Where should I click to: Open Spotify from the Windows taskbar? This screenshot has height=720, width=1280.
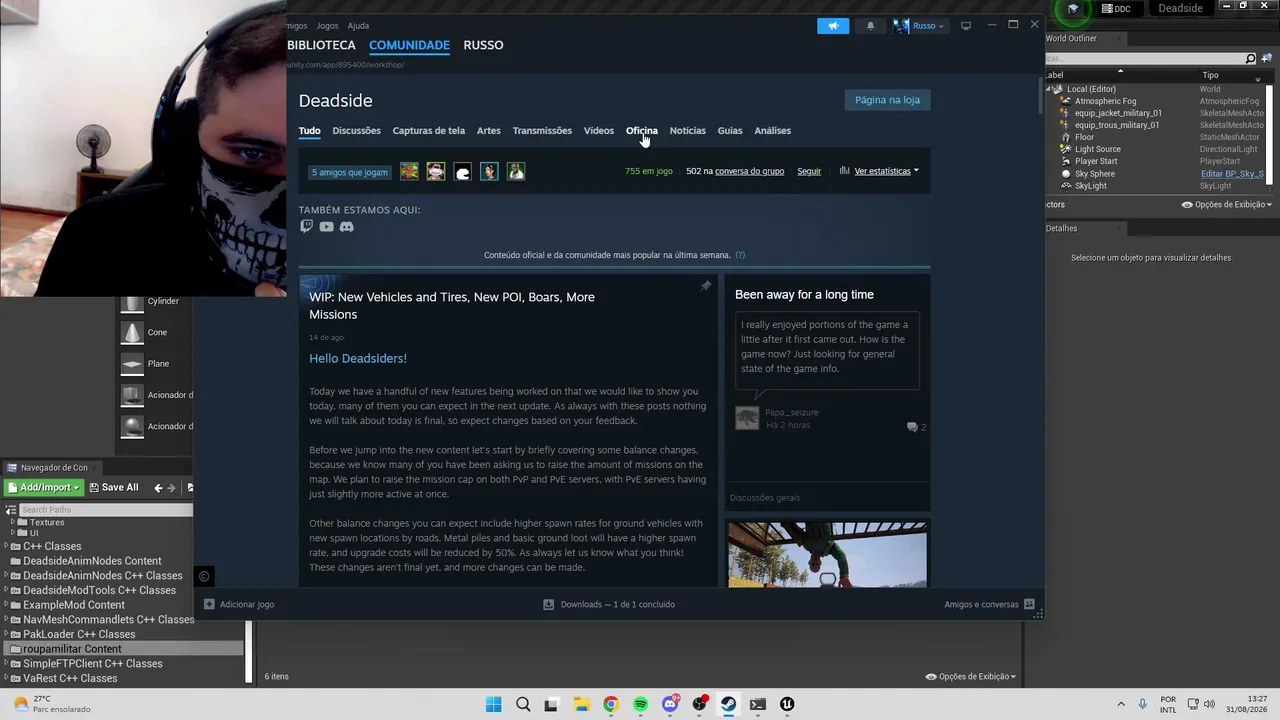tap(640, 704)
